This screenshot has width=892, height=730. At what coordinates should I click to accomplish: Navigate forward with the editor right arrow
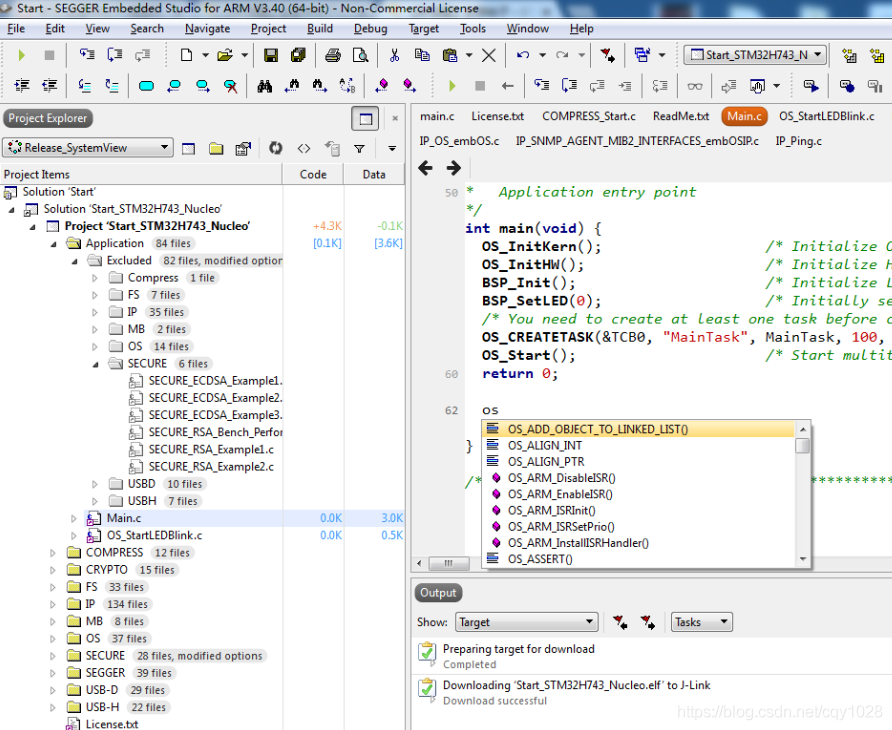pos(453,168)
